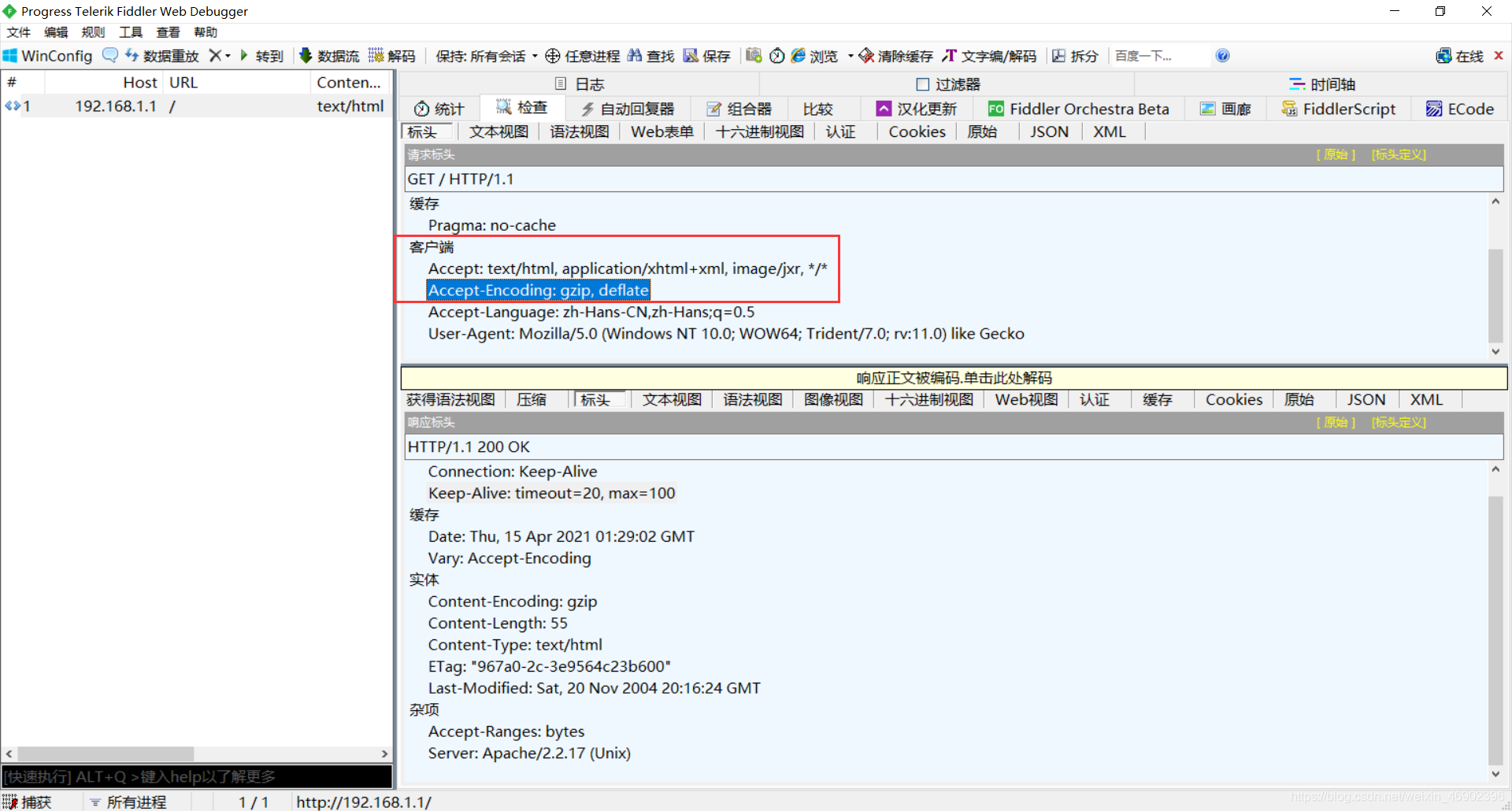This screenshot has height=811, width=1512.
Task: Open the Help (帮助) menu
Action: click(206, 32)
